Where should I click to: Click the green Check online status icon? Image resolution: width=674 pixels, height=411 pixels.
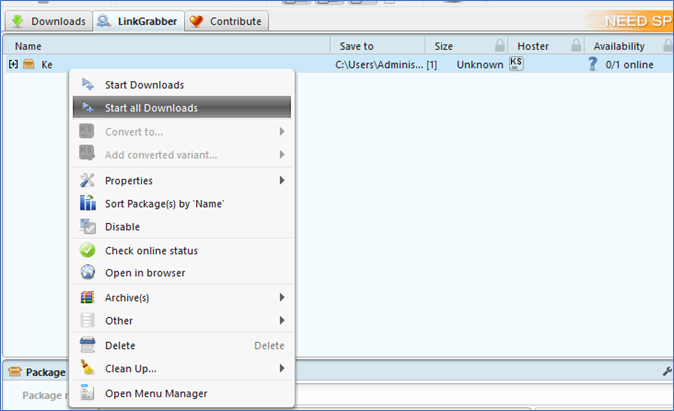tap(87, 250)
